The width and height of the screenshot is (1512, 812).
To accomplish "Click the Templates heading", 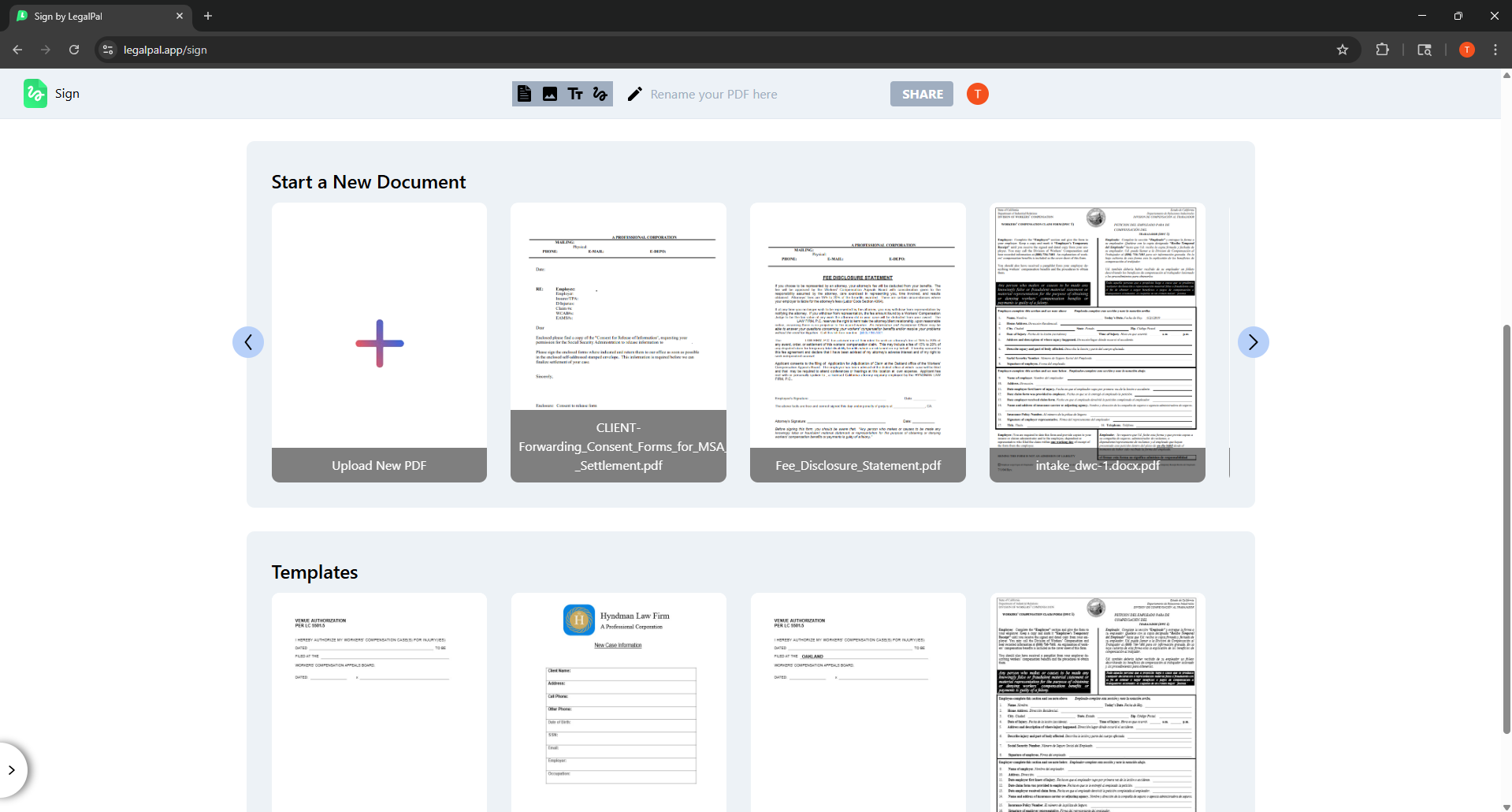I will (314, 572).
